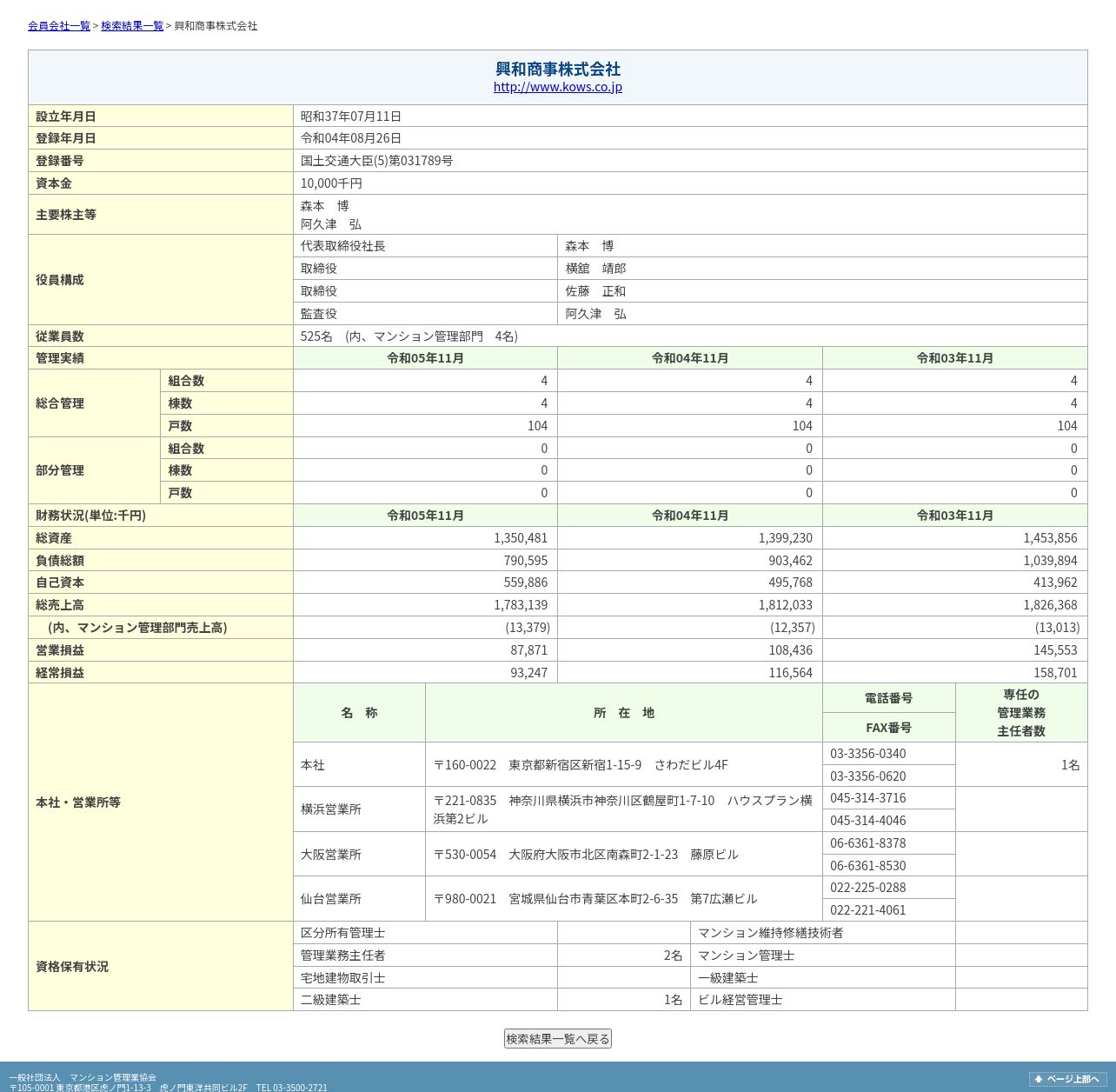Click operating profit value 108,436
Viewport: 1116px width, 1092px height.
point(791,650)
